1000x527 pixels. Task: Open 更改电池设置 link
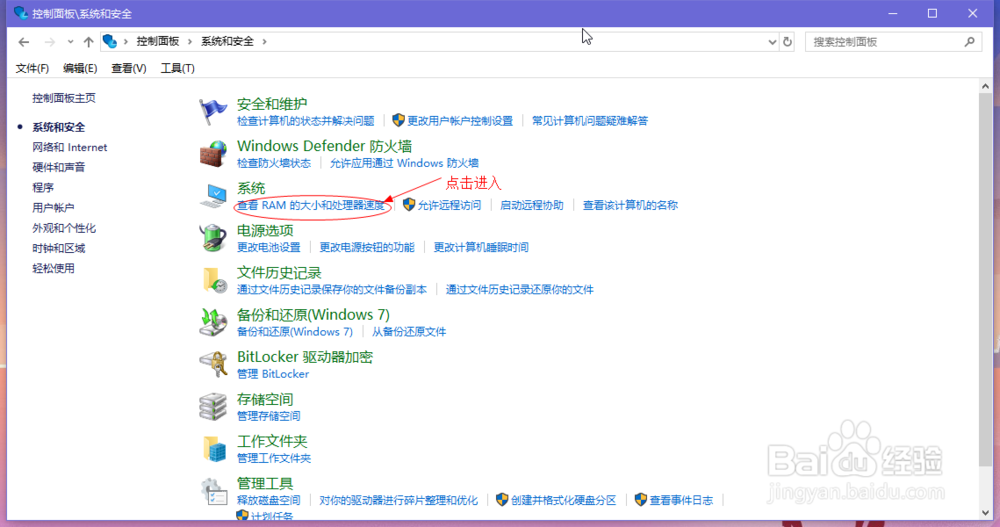(x=268, y=248)
